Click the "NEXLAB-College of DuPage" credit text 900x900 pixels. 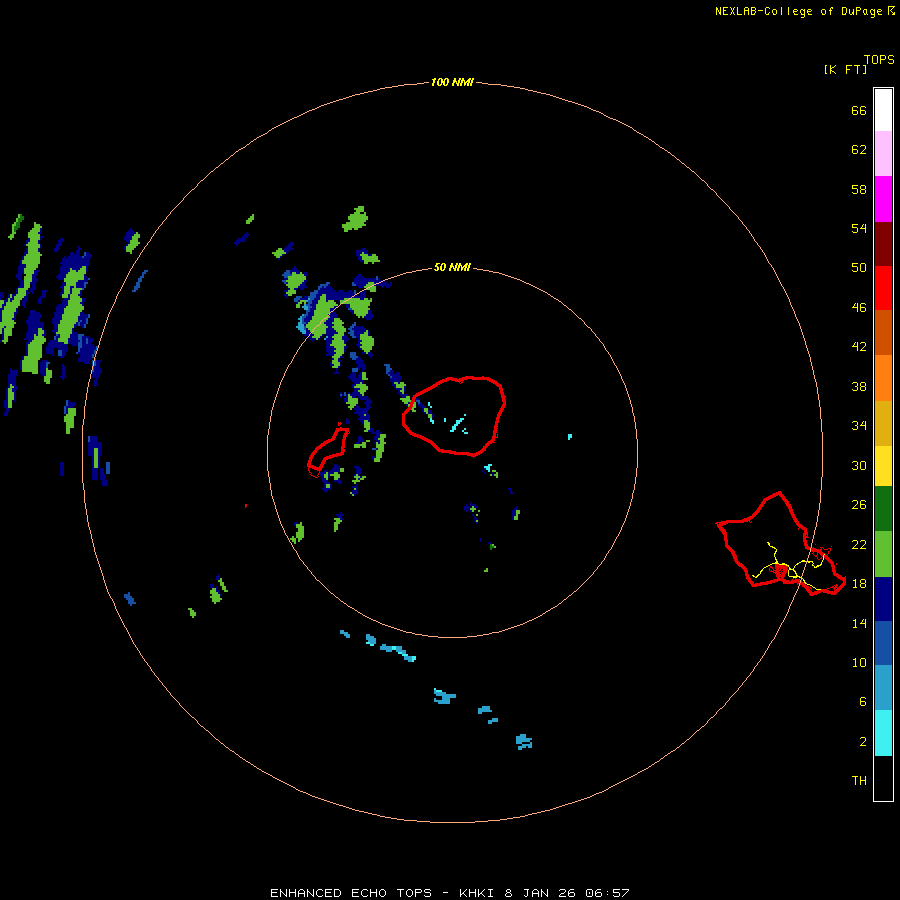800,11
